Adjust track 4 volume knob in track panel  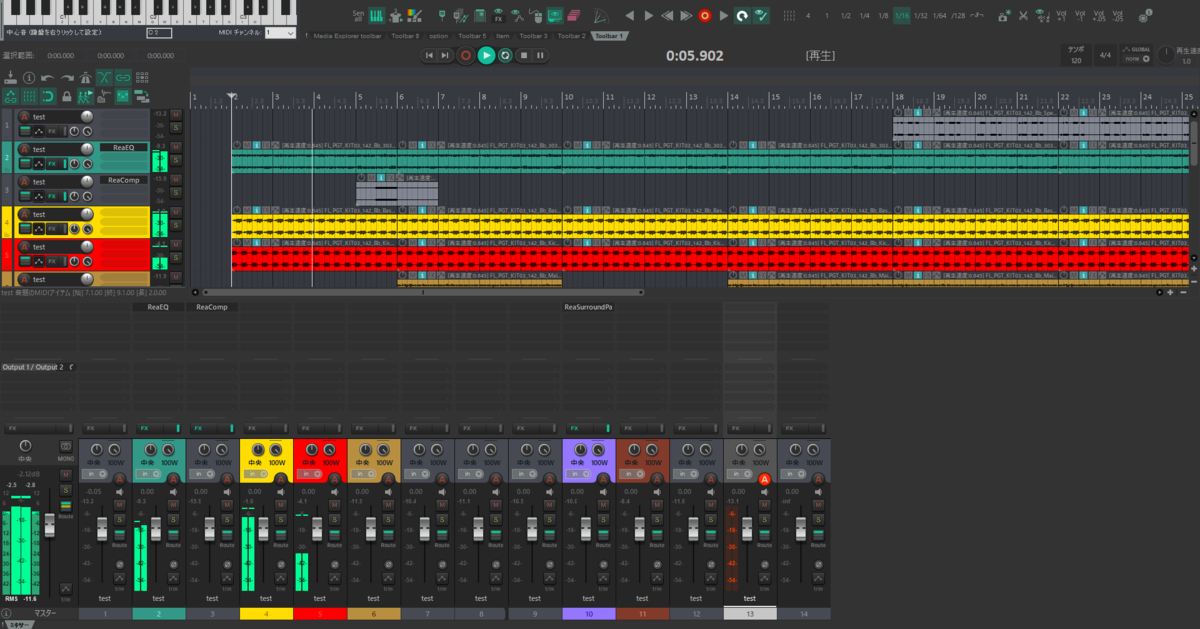[87, 214]
